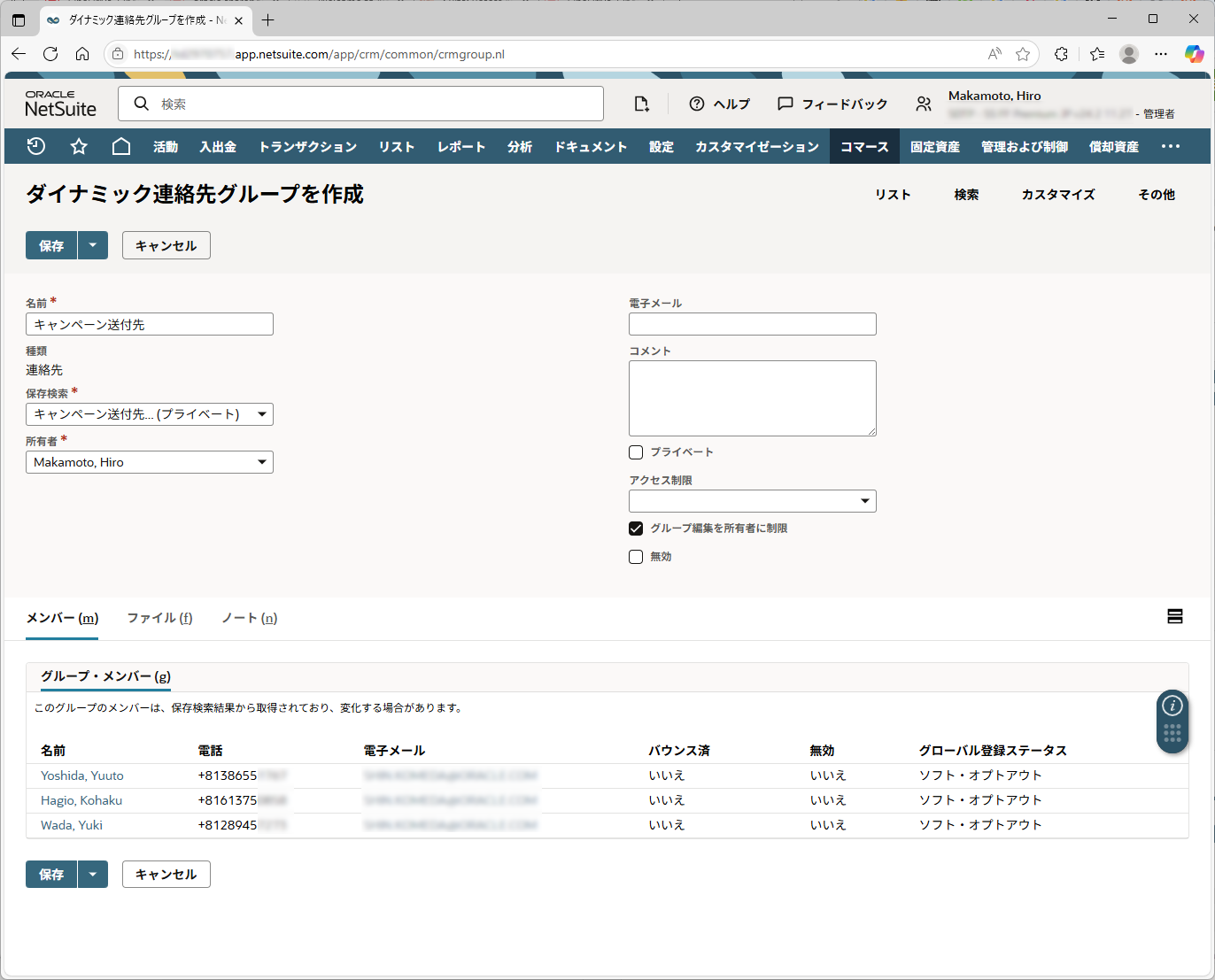Open the tab actions icon at top left
The image size is (1215, 980).
(x=19, y=19)
